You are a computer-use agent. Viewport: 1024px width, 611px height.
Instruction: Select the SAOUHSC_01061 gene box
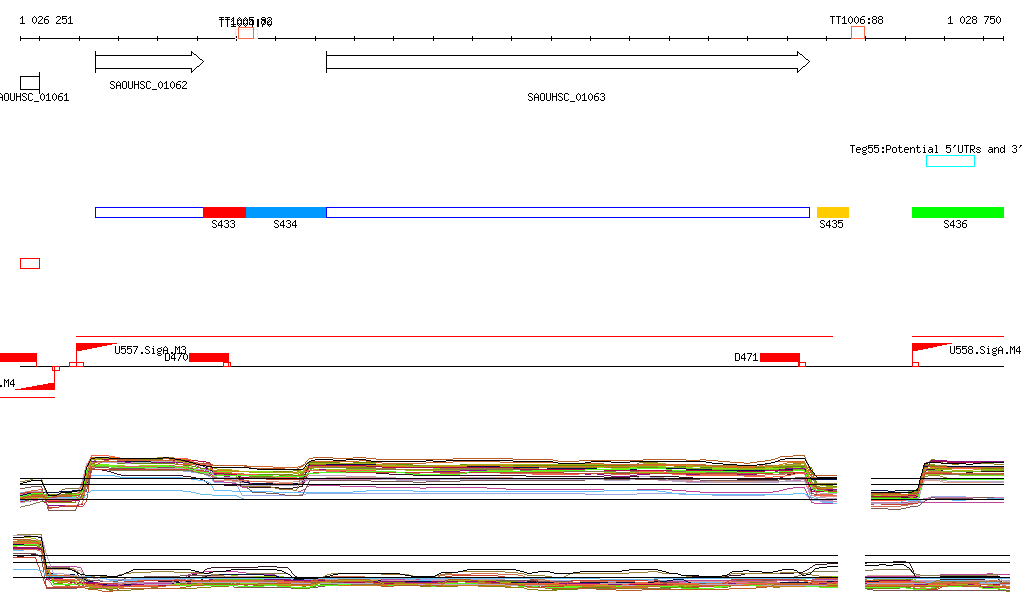30,83
